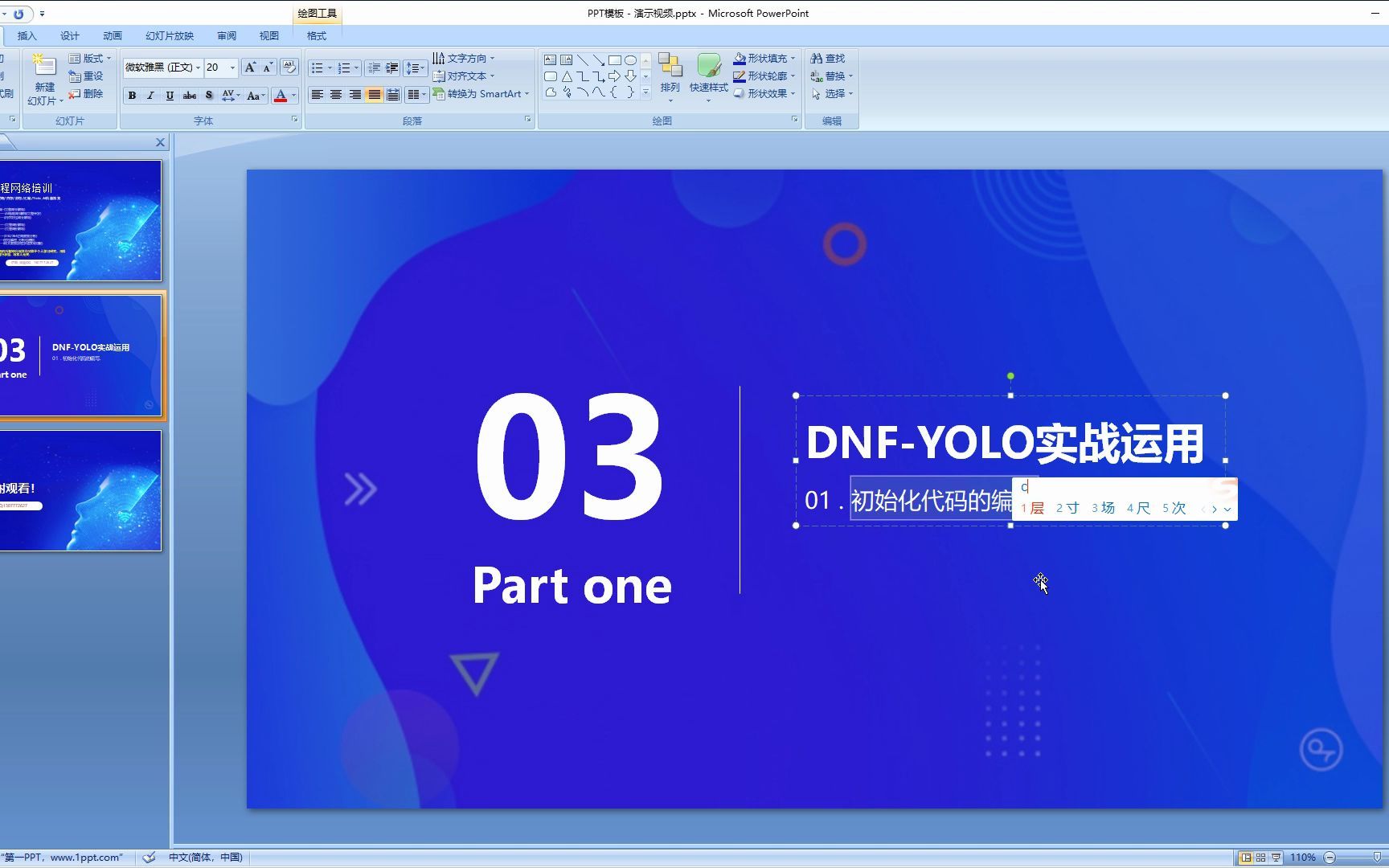The height and width of the screenshot is (868, 1389).
Task: Open the 格式 (Format) drawing tools tab
Action: pyautogui.click(x=317, y=35)
